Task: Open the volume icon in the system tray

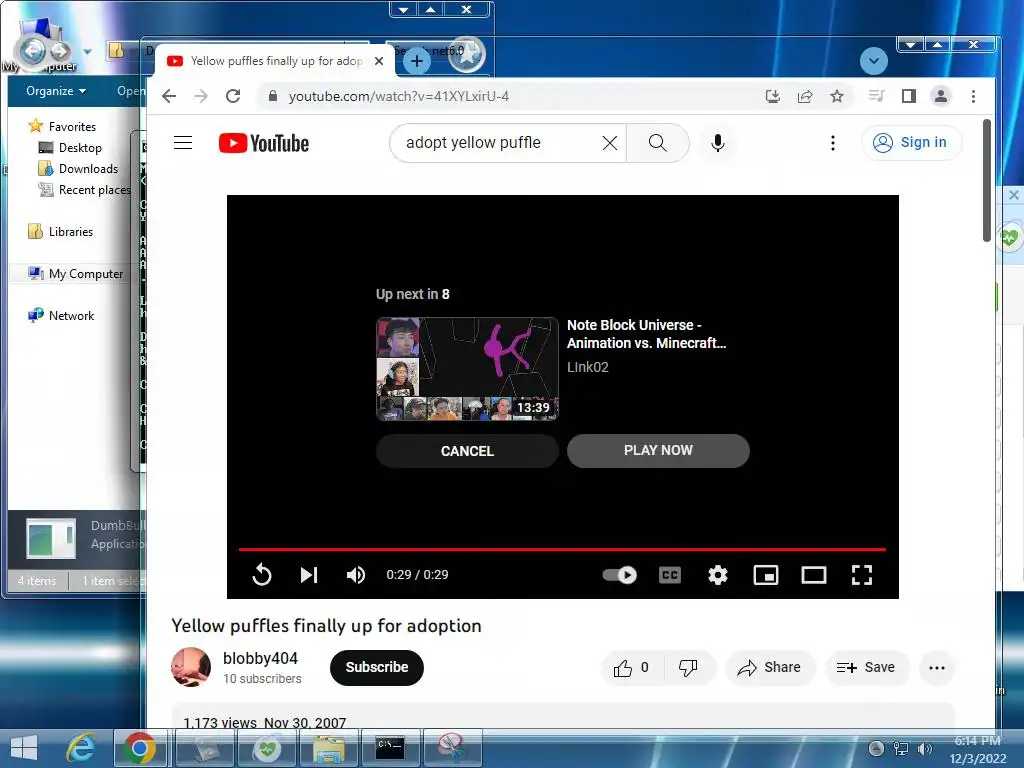Action: pos(924,748)
